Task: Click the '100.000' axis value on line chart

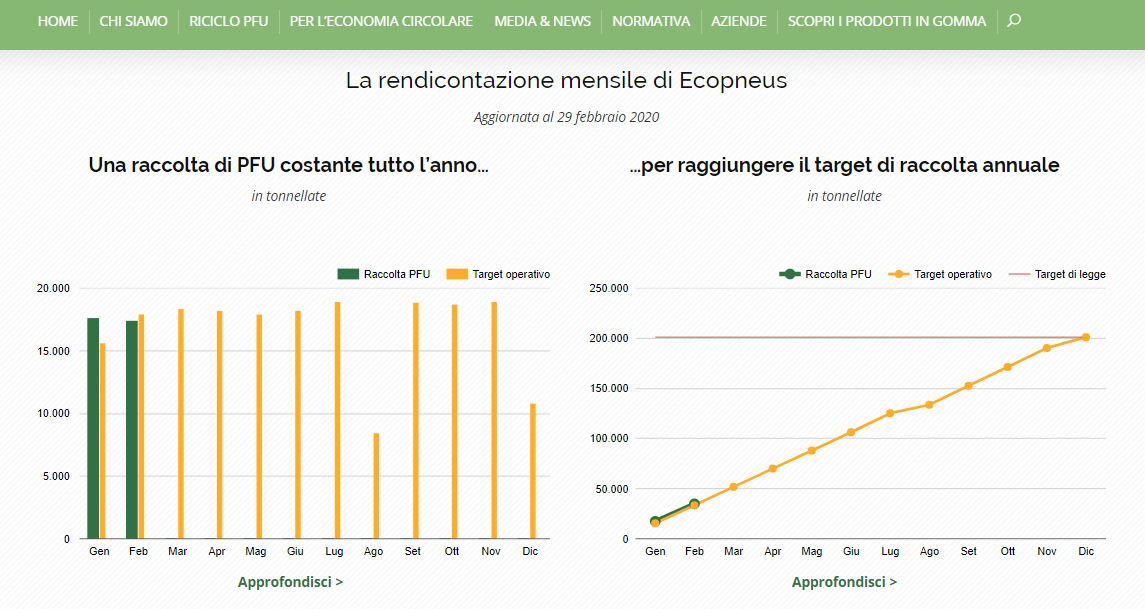Action: 609,438
